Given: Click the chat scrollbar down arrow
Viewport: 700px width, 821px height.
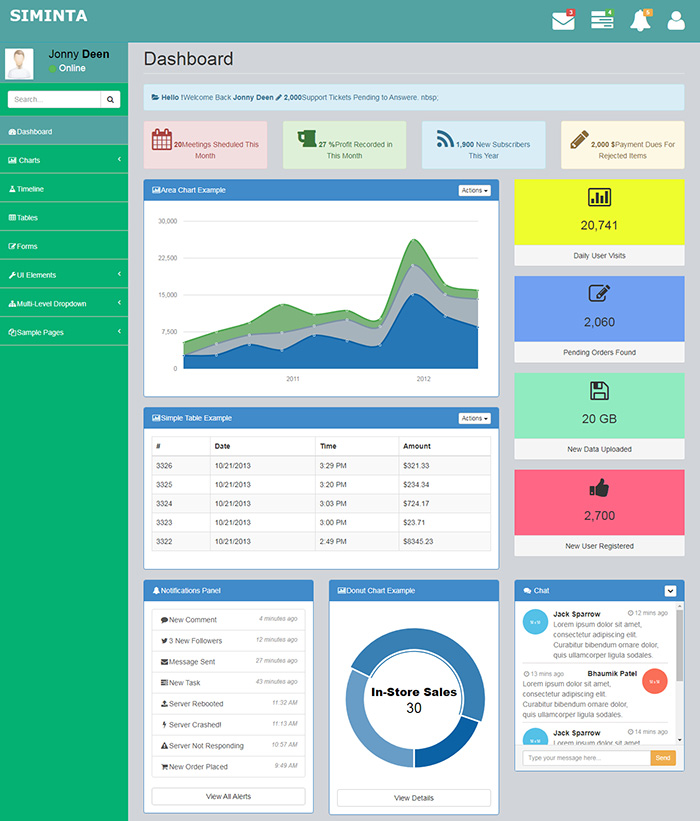Looking at the screenshot, I should click(680, 740).
